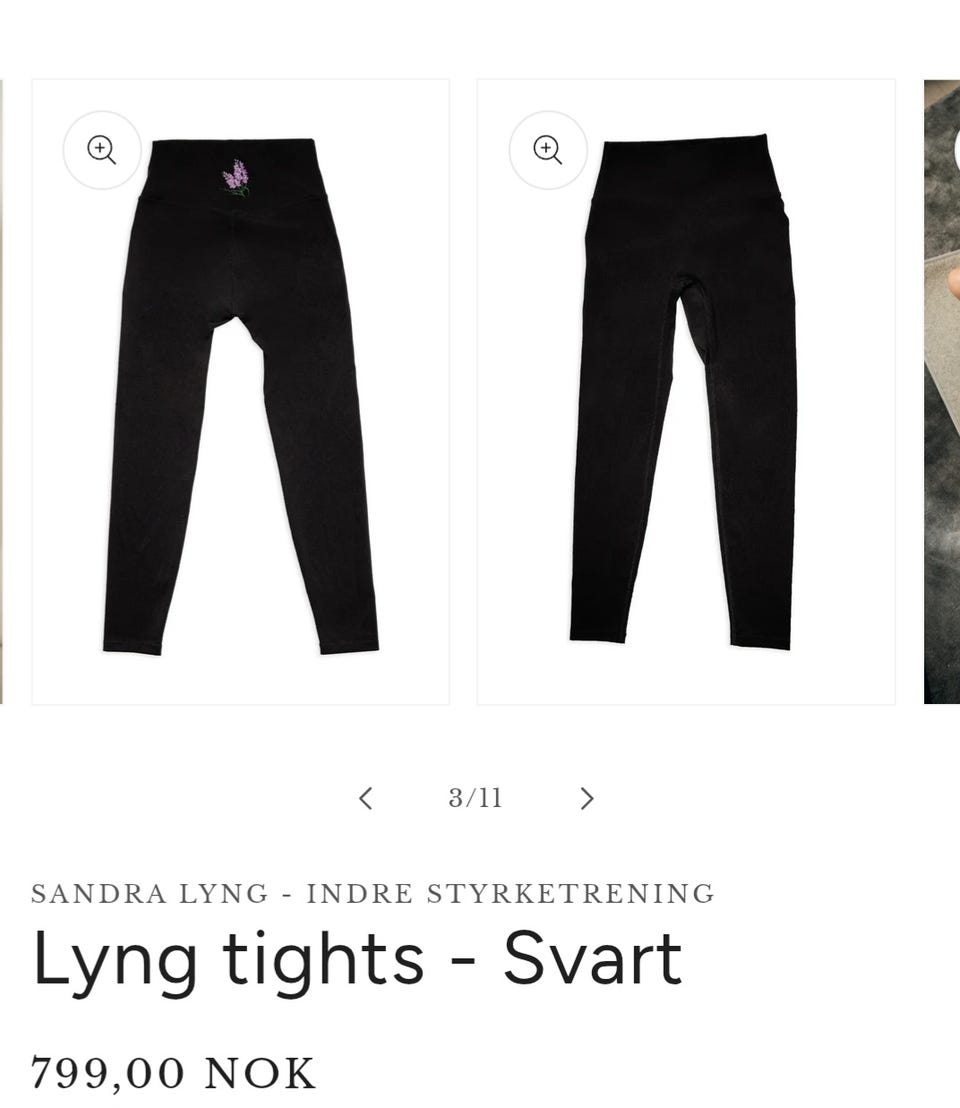Advance to the next product slide

(x=586, y=798)
